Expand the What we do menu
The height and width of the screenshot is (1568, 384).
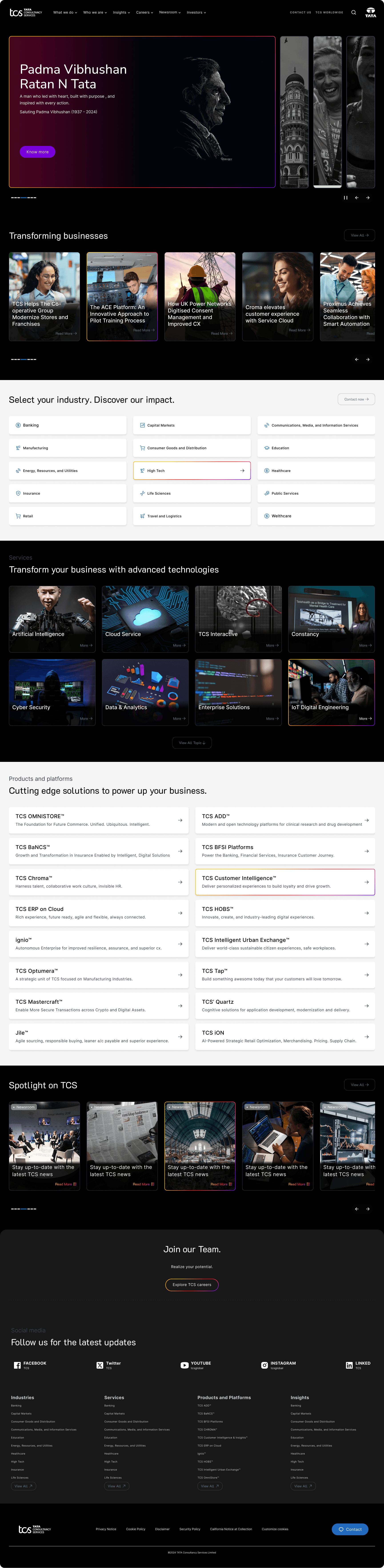(x=65, y=12)
